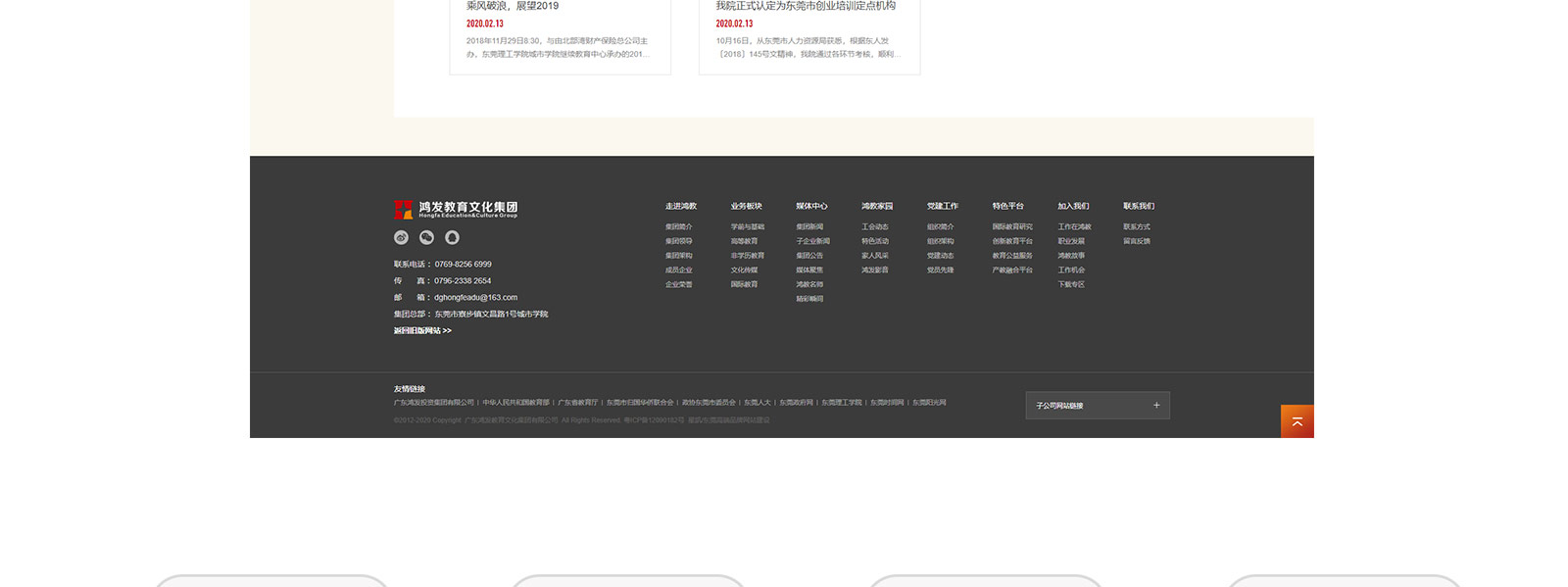1568x587 pixels.
Task: Visit the 政协东莞市委员会 friendly link
Action: click(x=709, y=403)
